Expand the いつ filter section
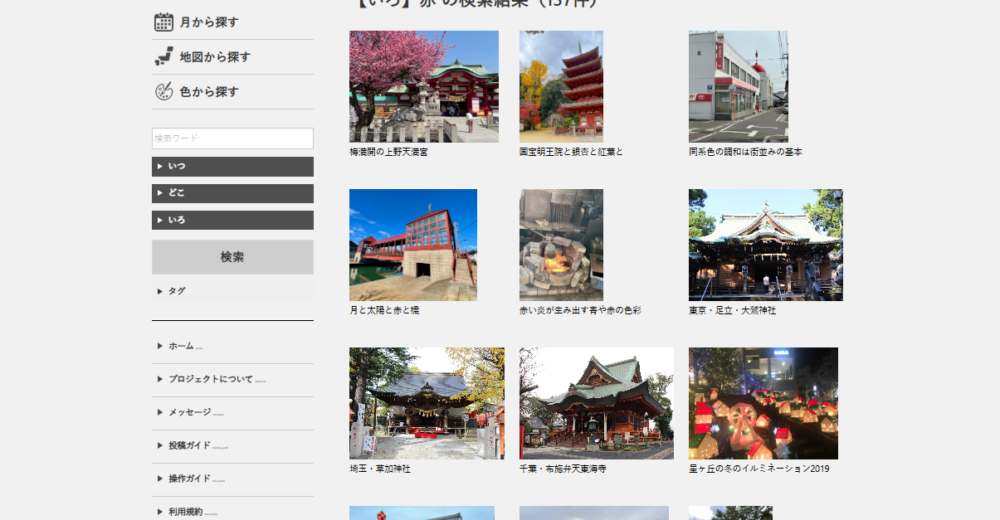Screen dimensions: 1000x520 232,166
